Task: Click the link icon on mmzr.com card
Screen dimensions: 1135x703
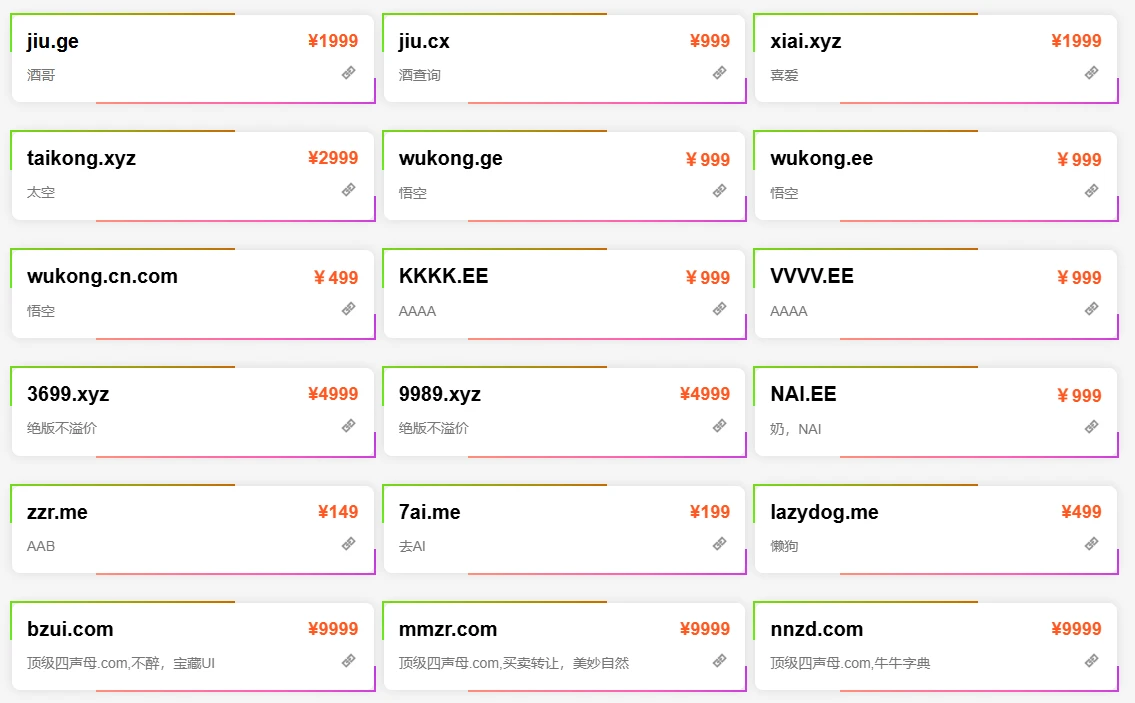Action: point(719,661)
